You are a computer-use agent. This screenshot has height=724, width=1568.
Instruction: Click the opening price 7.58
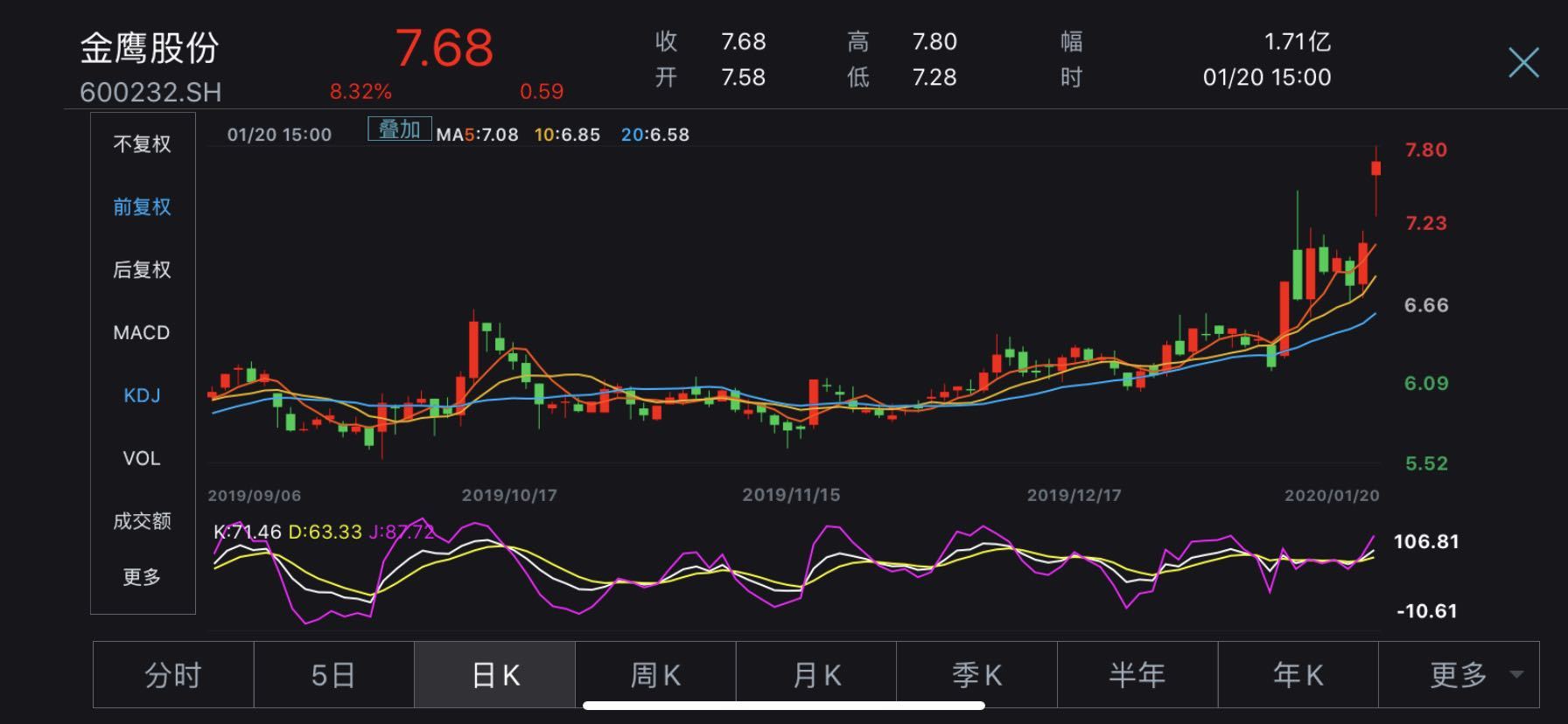[743, 78]
